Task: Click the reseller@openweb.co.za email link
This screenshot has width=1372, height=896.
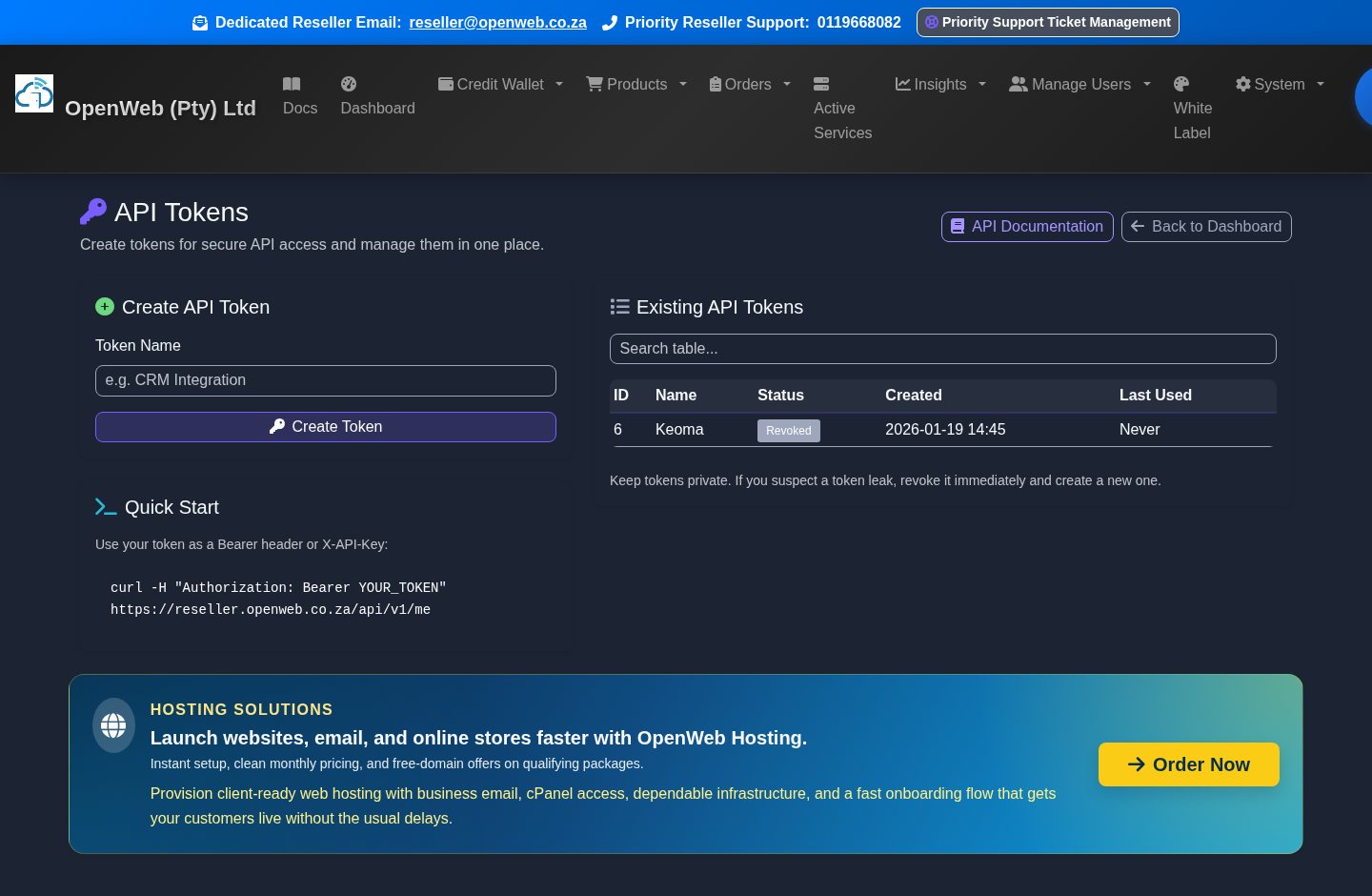Action: pyautogui.click(x=498, y=23)
